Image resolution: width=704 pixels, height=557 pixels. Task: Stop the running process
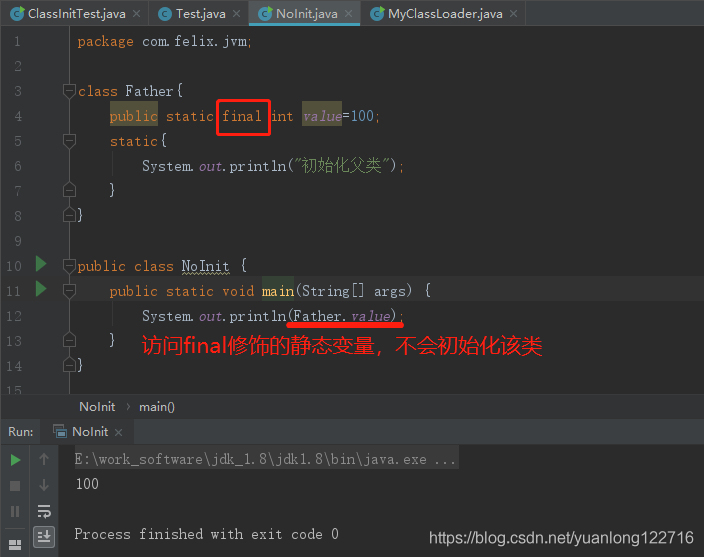click(x=15, y=486)
